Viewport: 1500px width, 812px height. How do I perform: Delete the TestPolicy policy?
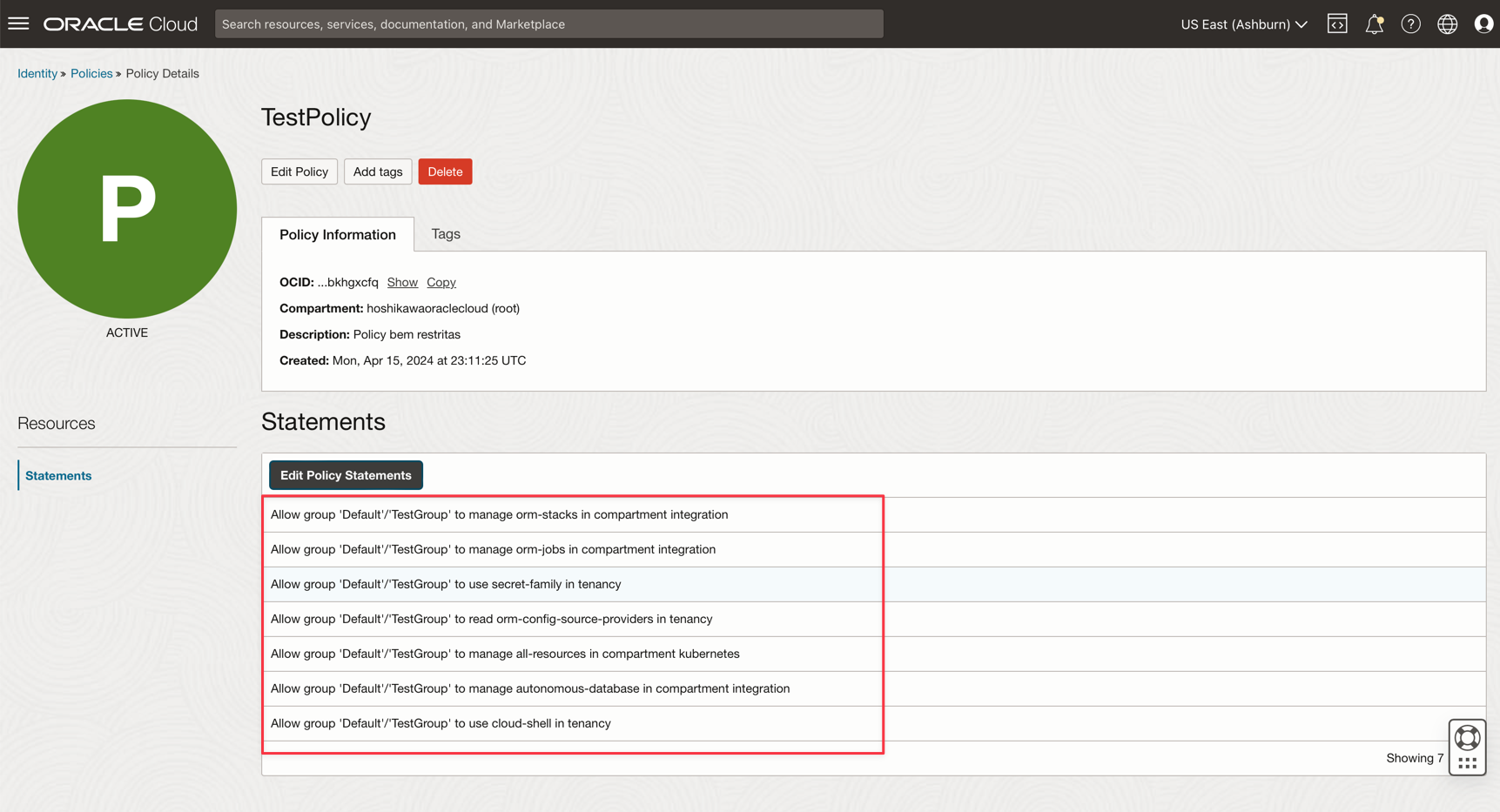pyautogui.click(x=445, y=171)
